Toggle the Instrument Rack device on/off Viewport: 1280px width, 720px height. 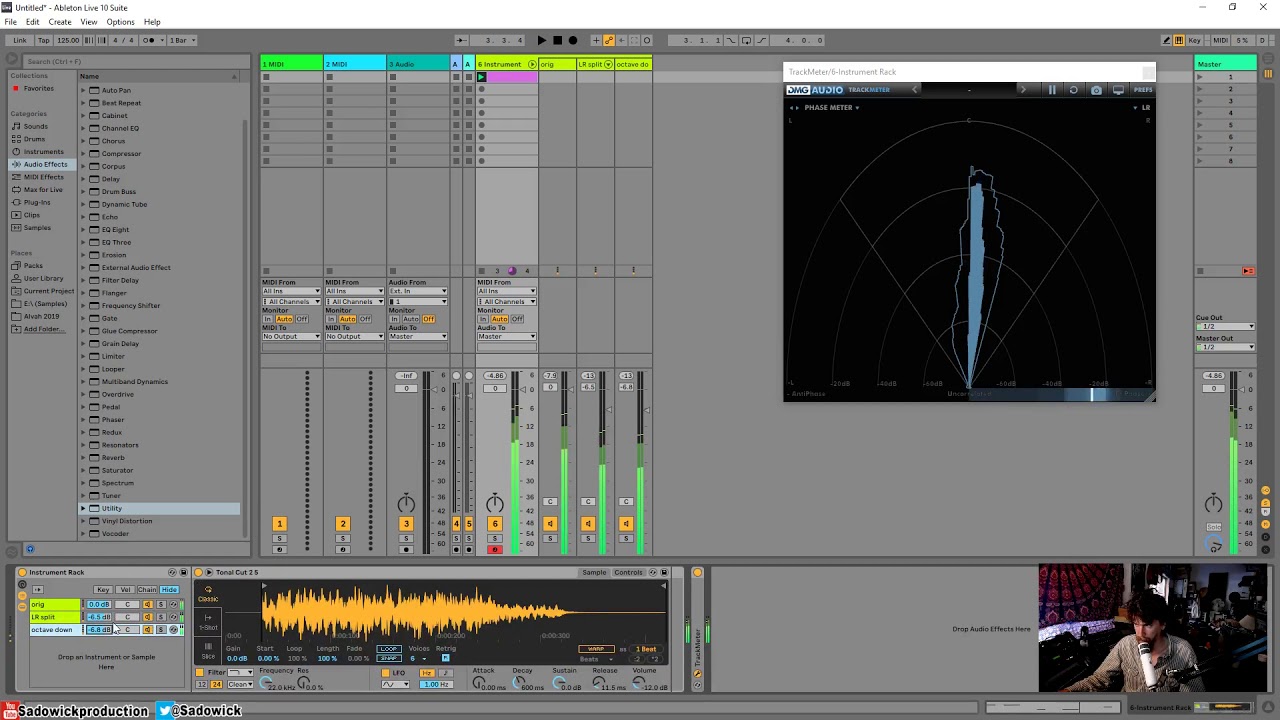(x=22, y=573)
